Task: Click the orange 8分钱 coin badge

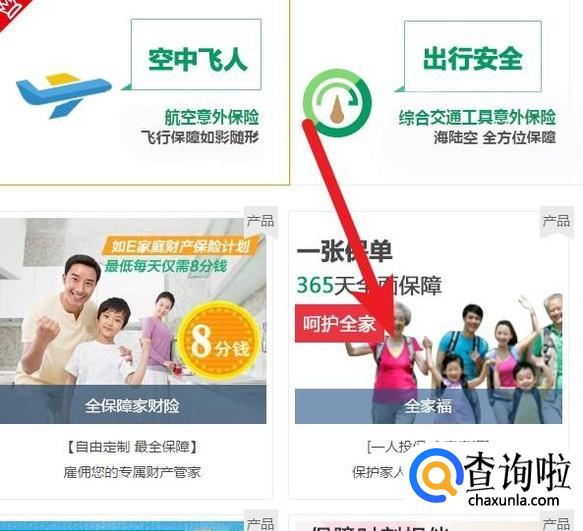Action: pos(219,340)
